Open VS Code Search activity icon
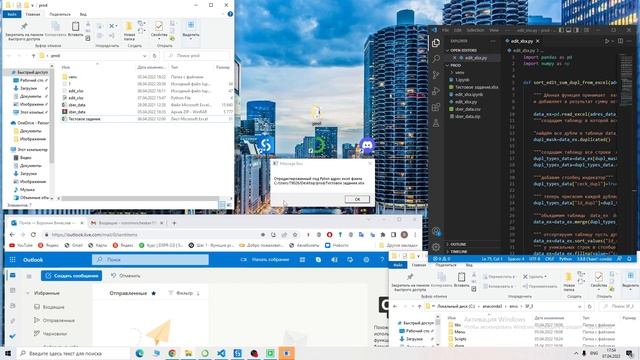640x360 pixels. (x=436, y=58)
